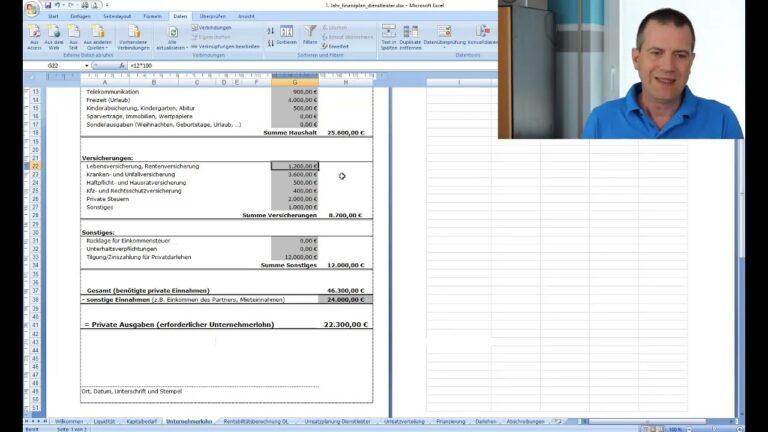Image resolution: width=768 pixels, height=432 pixels.
Task: Select the Private Steuern row label
Action: coord(108,199)
